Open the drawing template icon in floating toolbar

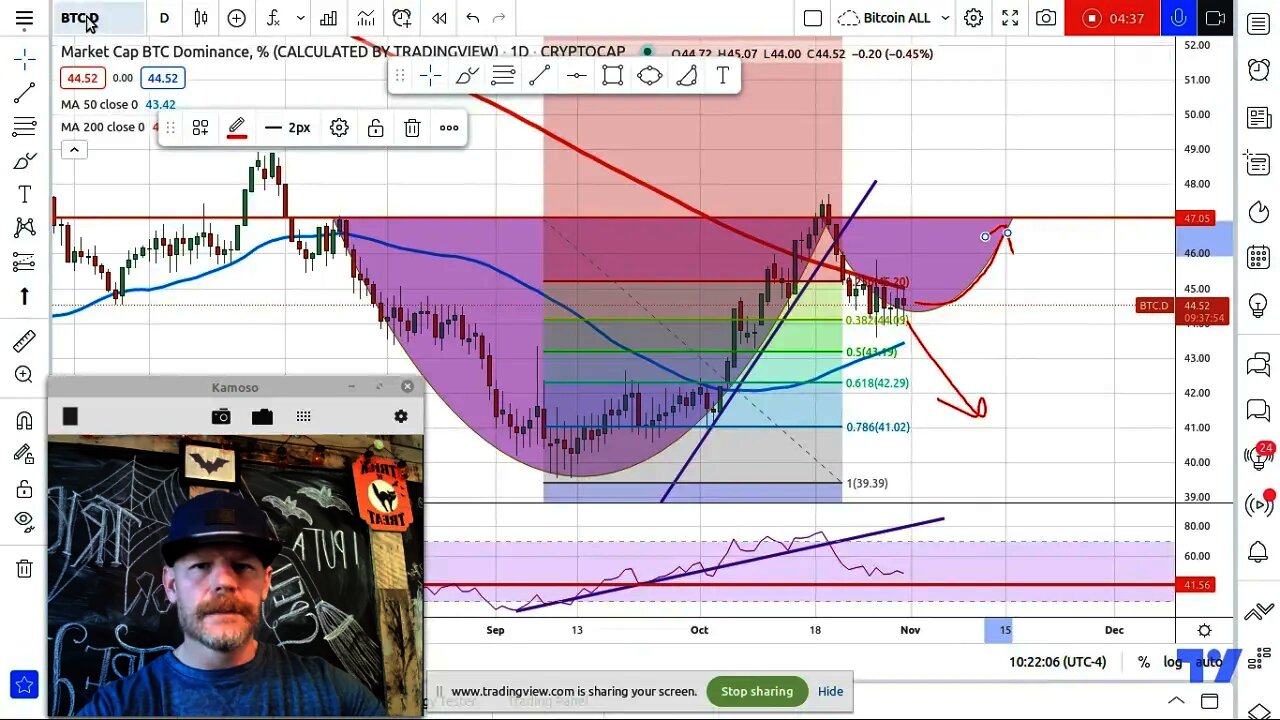pyautogui.click(x=200, y=128)
